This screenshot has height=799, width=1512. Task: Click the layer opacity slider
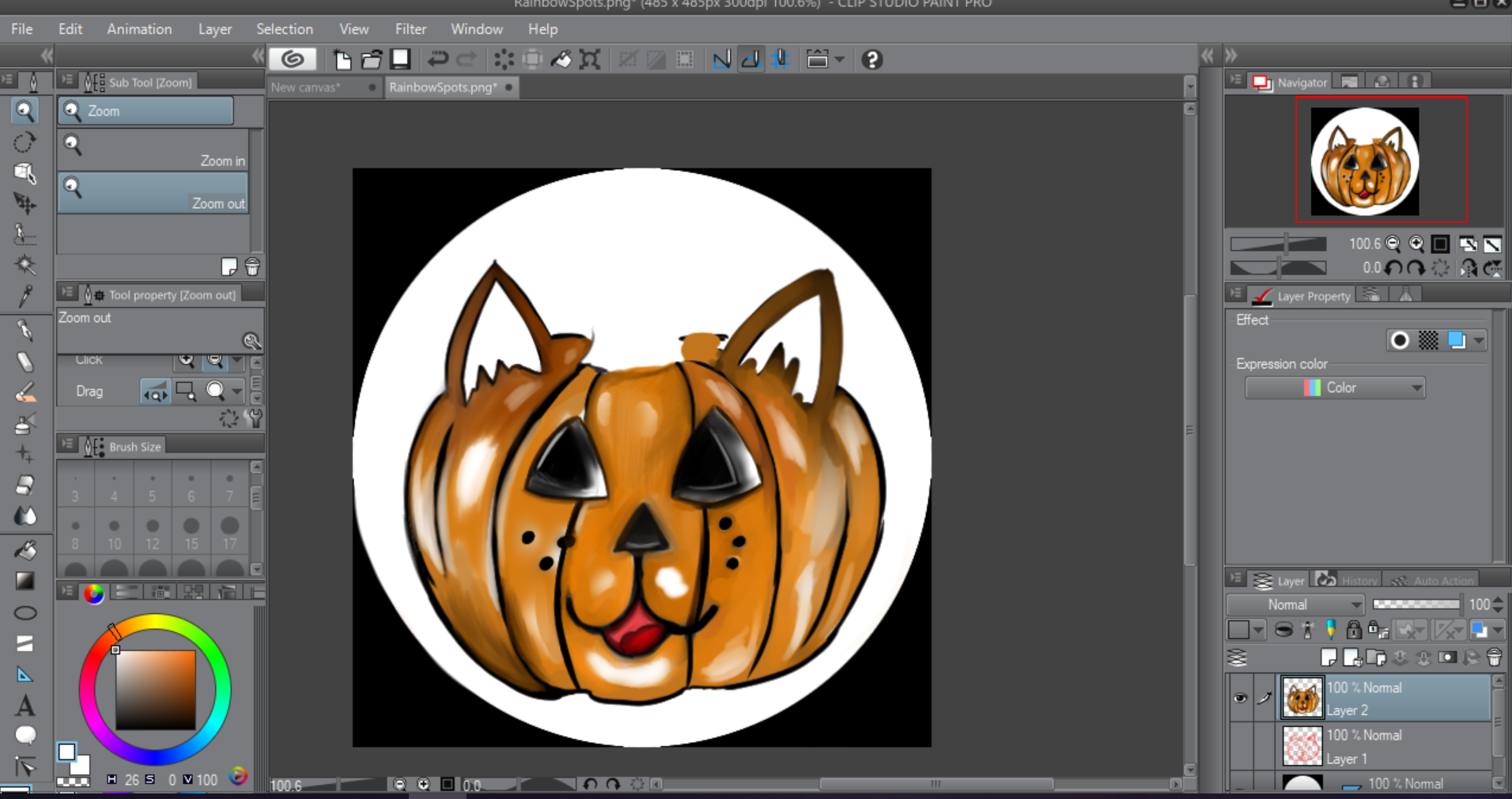(1416, 605)
